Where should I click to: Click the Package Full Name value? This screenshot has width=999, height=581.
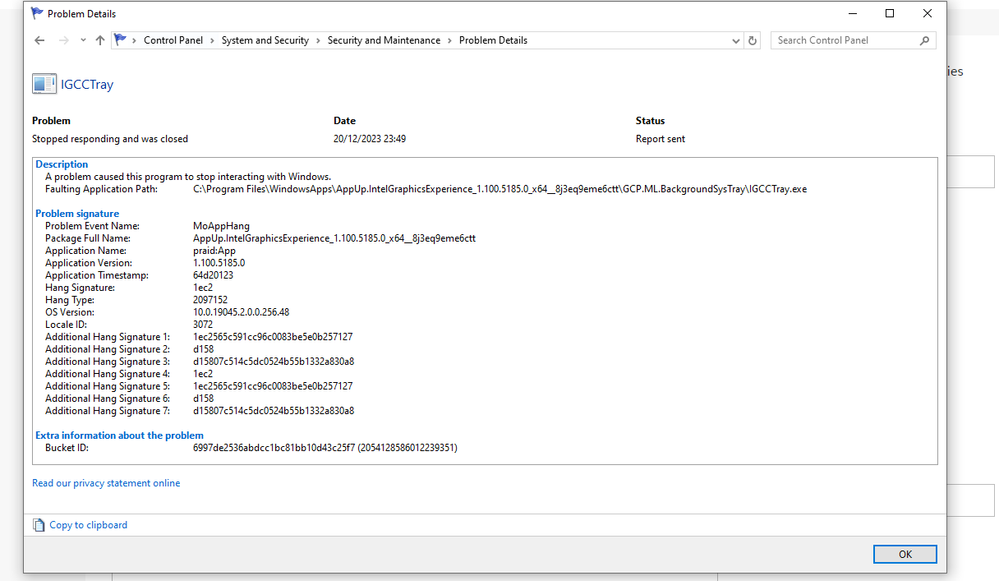pos(334,238)
